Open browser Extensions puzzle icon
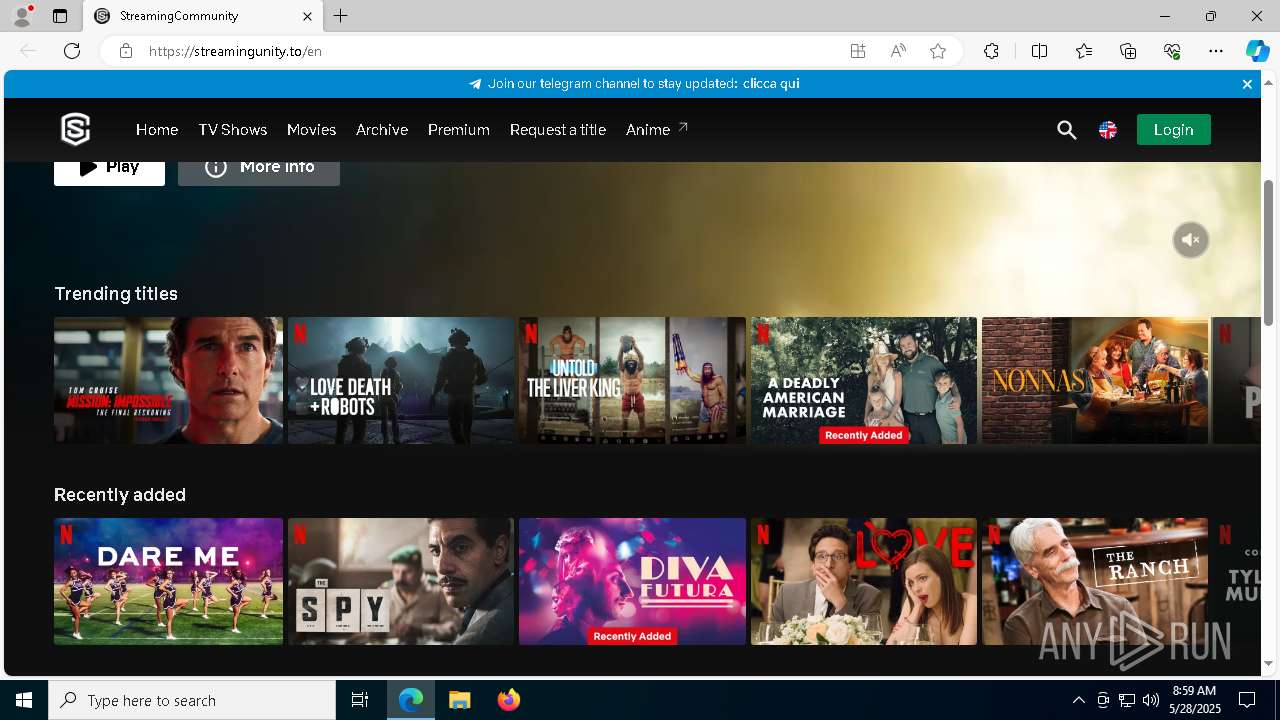 (x=991, y=51)
